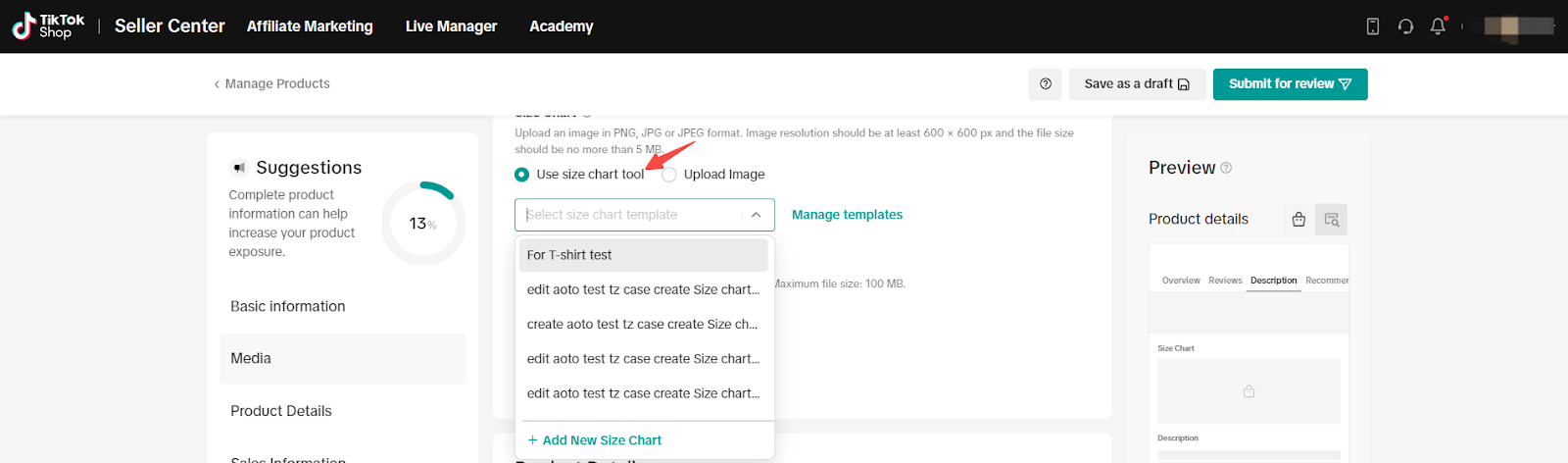This screenshot has height=463, width=1568.
Task: Switch to product preview bag icon
Action: click(1298, 220)
